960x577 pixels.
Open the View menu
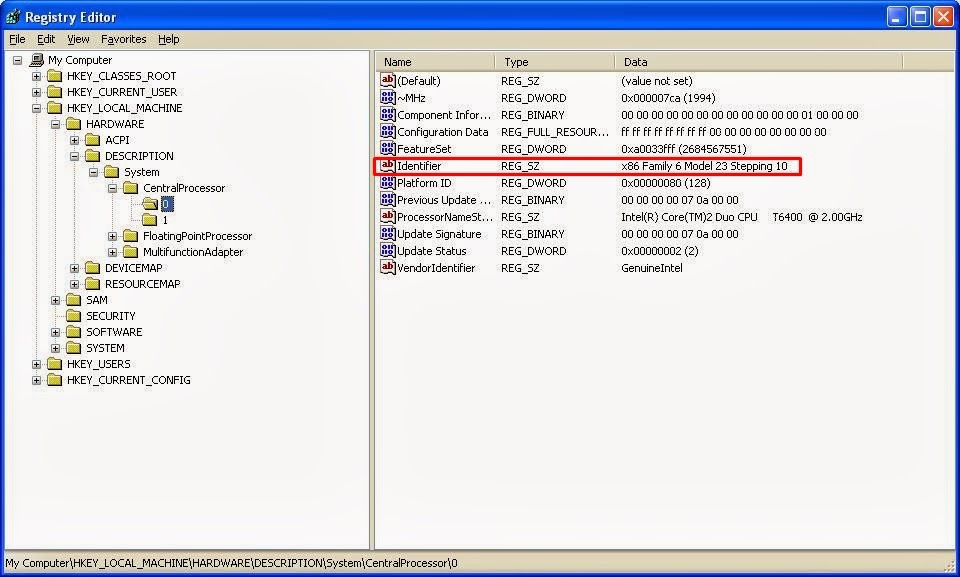click(78, 39)
